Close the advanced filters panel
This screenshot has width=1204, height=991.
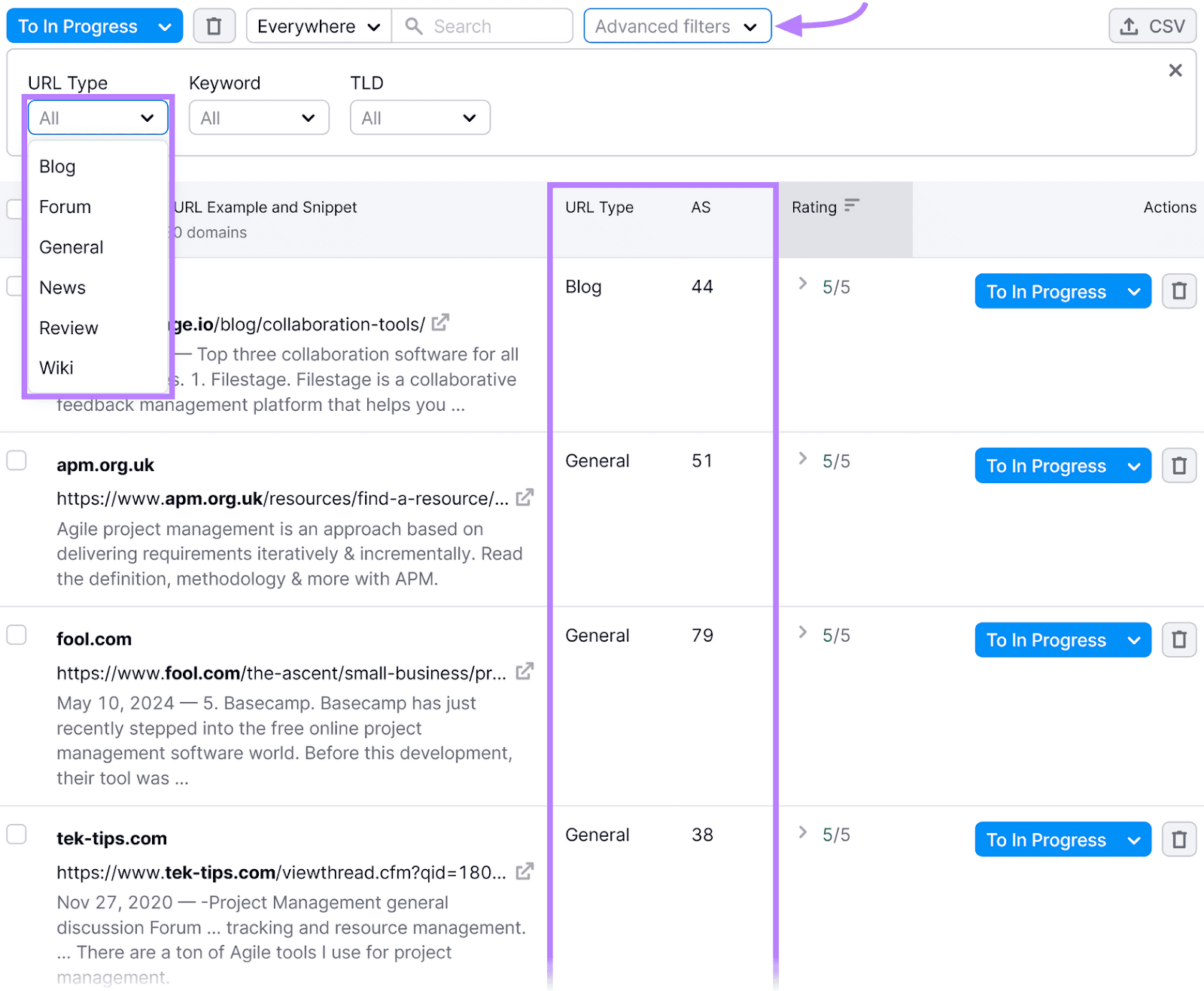pos(1175,71)
